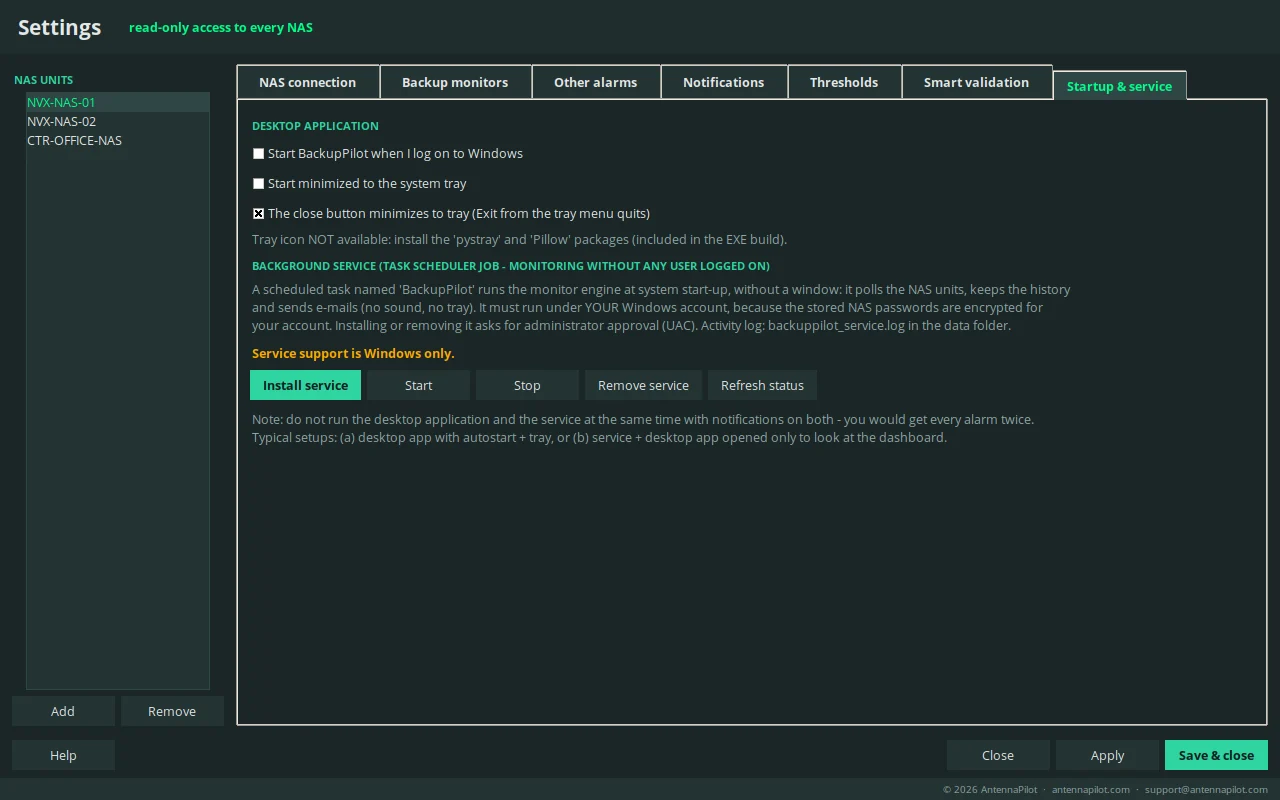Stop the background service
The image size is (1280, 800).
click(x=527, y=385)
